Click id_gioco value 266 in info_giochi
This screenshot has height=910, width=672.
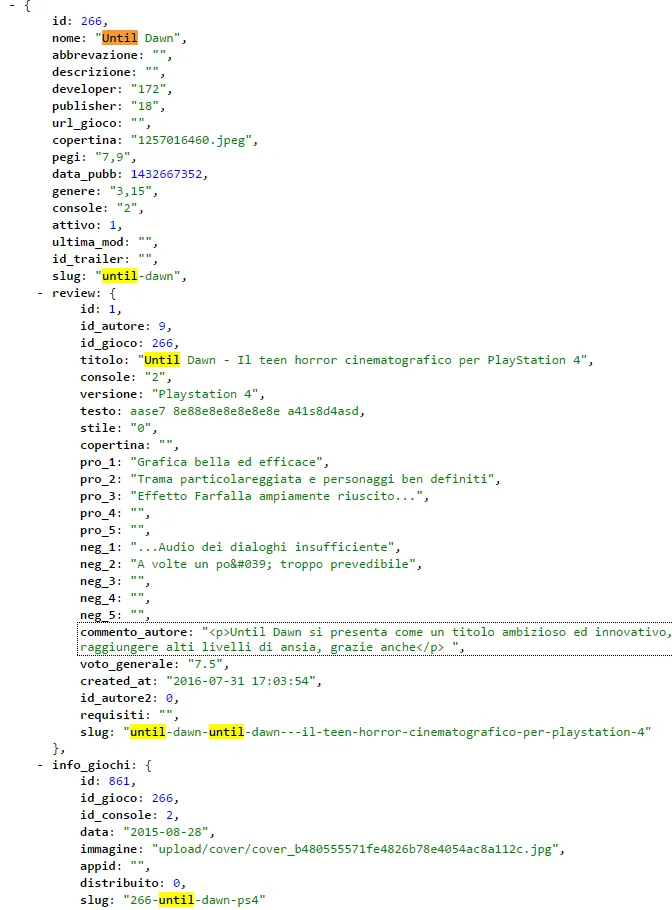[162, 799]
